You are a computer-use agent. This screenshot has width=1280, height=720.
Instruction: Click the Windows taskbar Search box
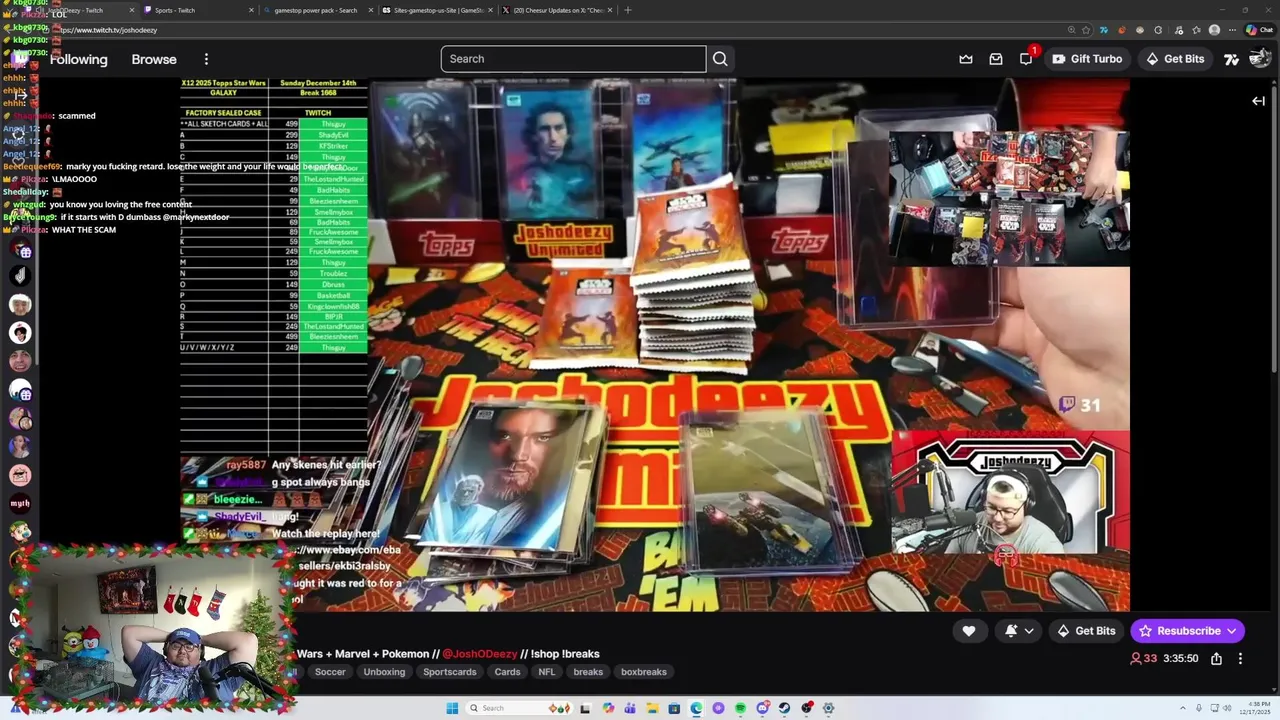(520, 708)
